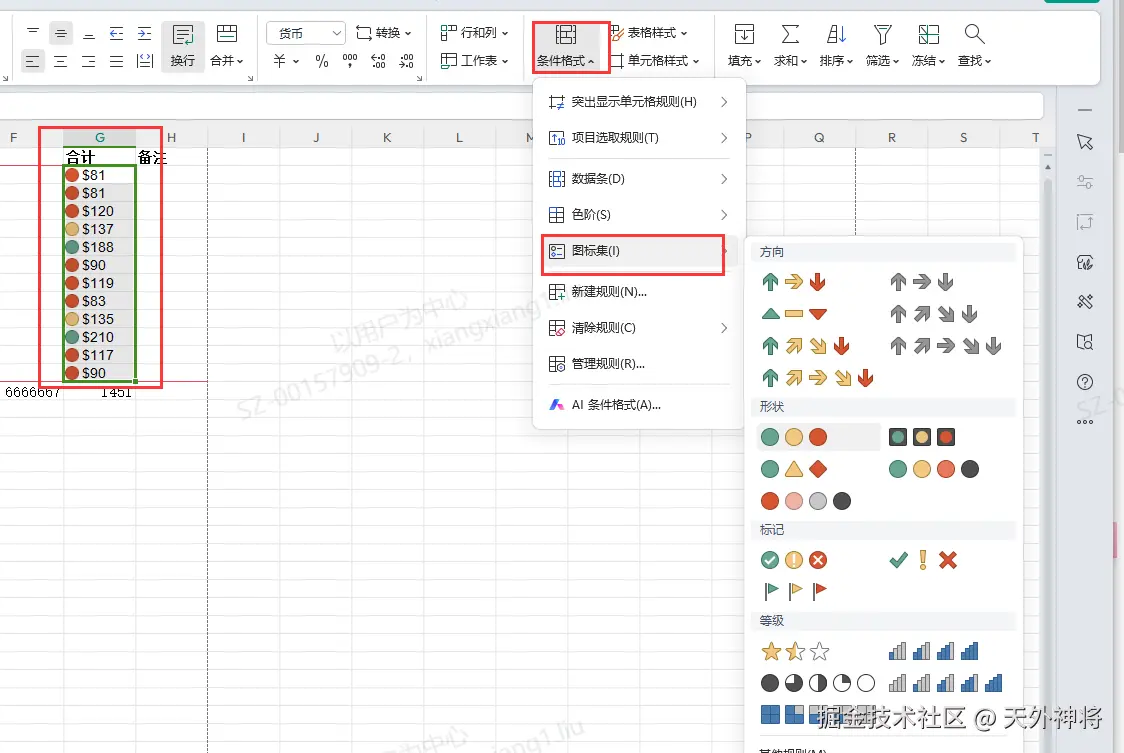Apply the percent style format
This screenshot has width=1124, height=753.
coord(322,61)
